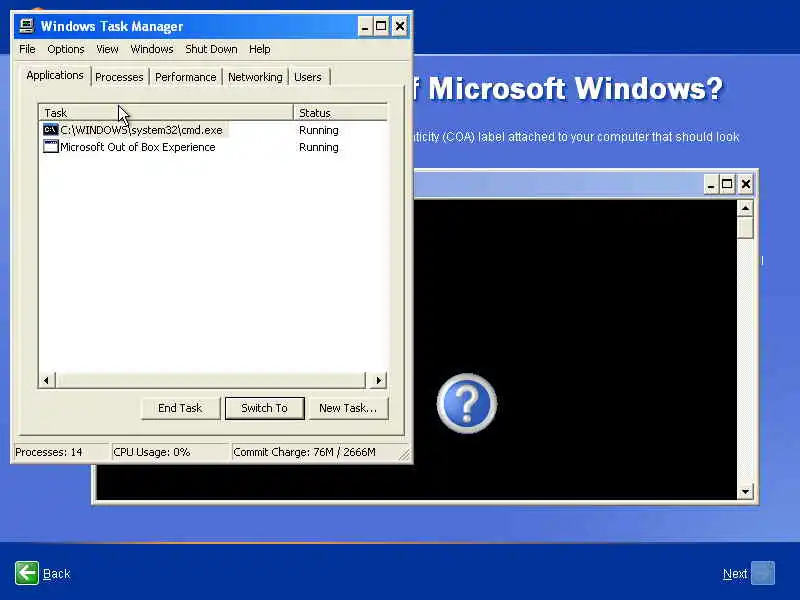Image resolution: width=800 pixels, height=600 pixels.
Task: Open the Help menu
Action: [x=260, y=49]
